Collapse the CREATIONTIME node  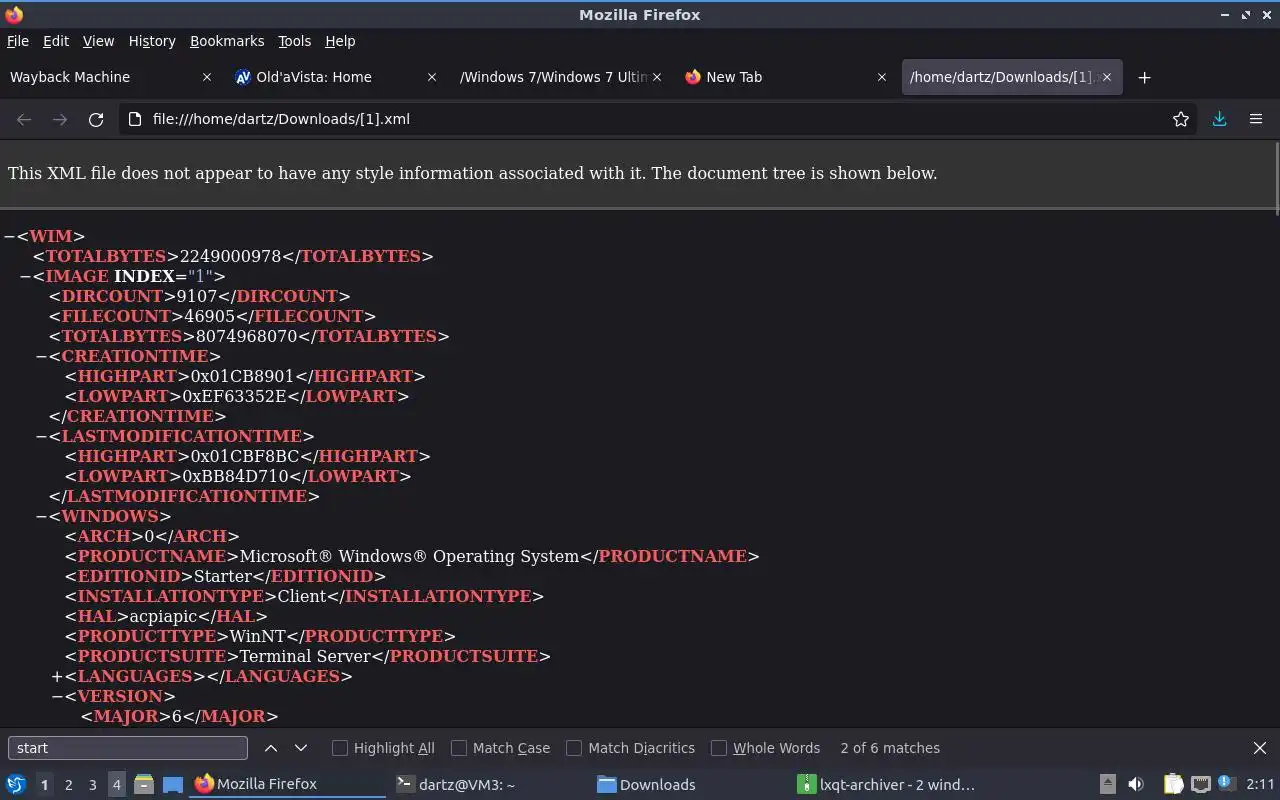41,356
